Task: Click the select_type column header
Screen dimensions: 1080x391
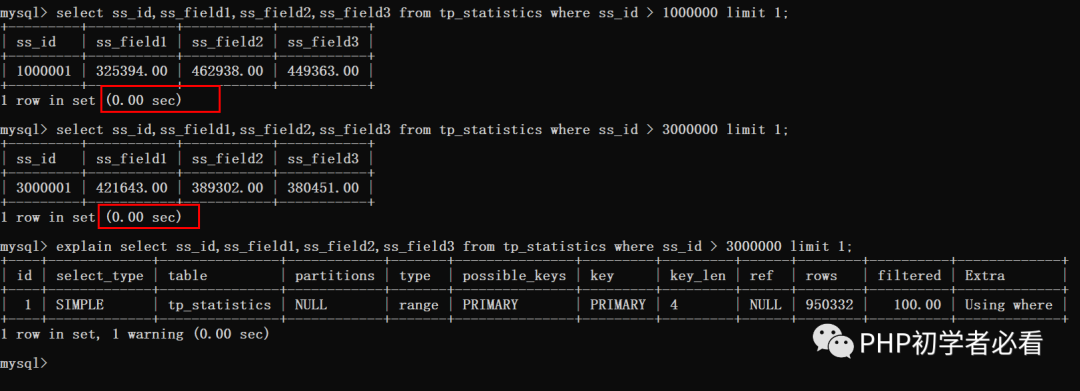Action: point(100,275)
